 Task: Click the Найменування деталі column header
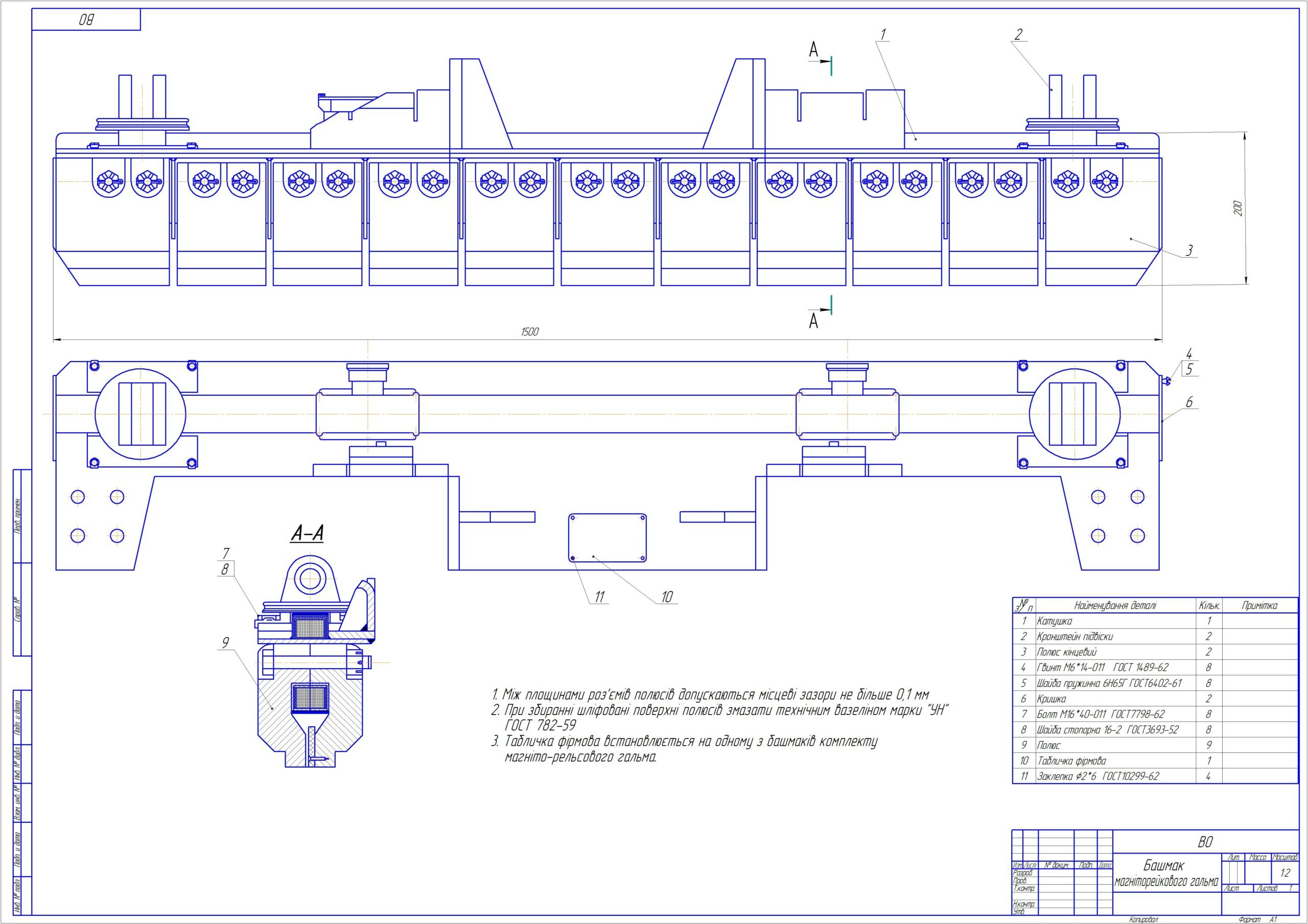(1115, 606)
